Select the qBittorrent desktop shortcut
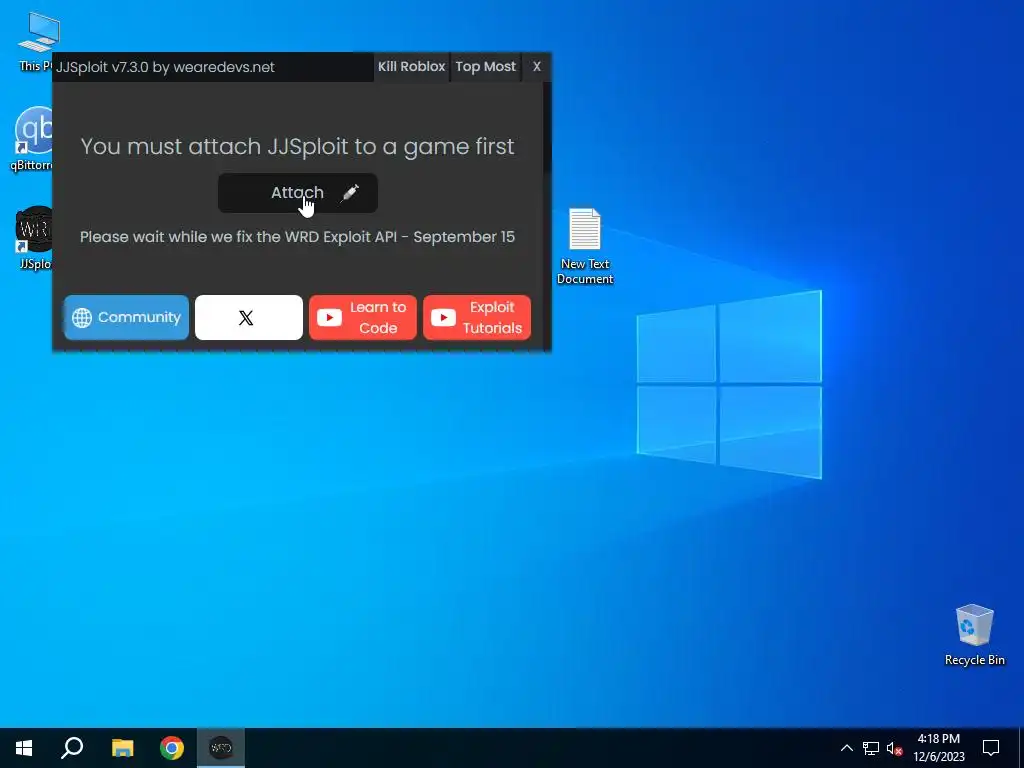This screenshot has height=768, width=1024. (x=32, y=139)
